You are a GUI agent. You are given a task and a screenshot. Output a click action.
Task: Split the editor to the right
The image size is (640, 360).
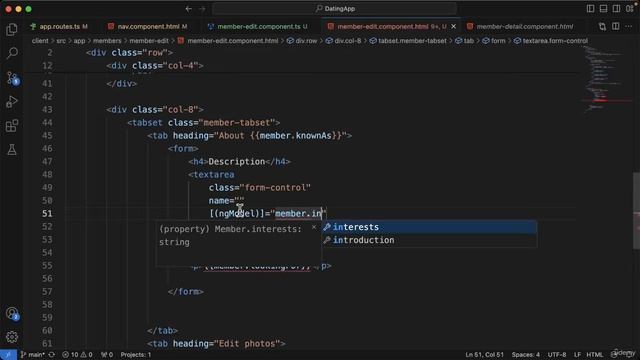[616, 27]
